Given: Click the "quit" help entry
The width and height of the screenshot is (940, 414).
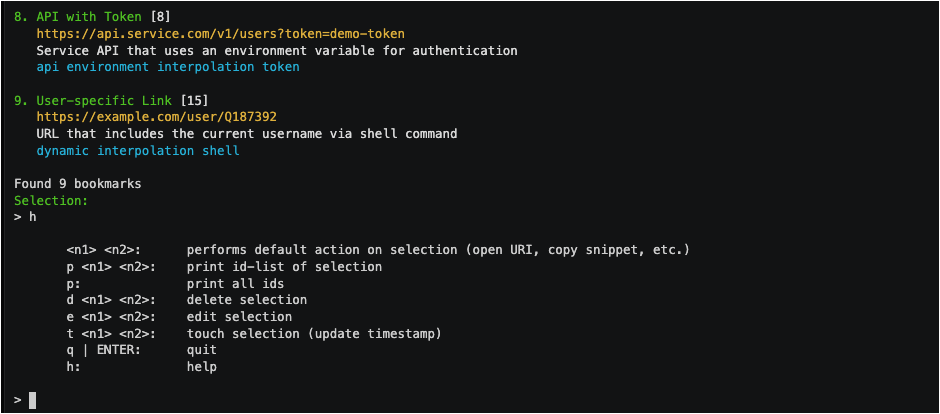Looking at the screenshot, I should (x=202, y=350).
